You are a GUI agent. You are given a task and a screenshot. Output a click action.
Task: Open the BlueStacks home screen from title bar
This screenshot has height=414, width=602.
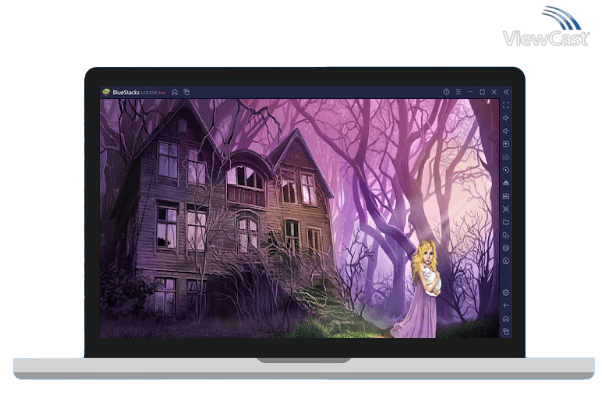pyautogui.click(x=175, y=92)
